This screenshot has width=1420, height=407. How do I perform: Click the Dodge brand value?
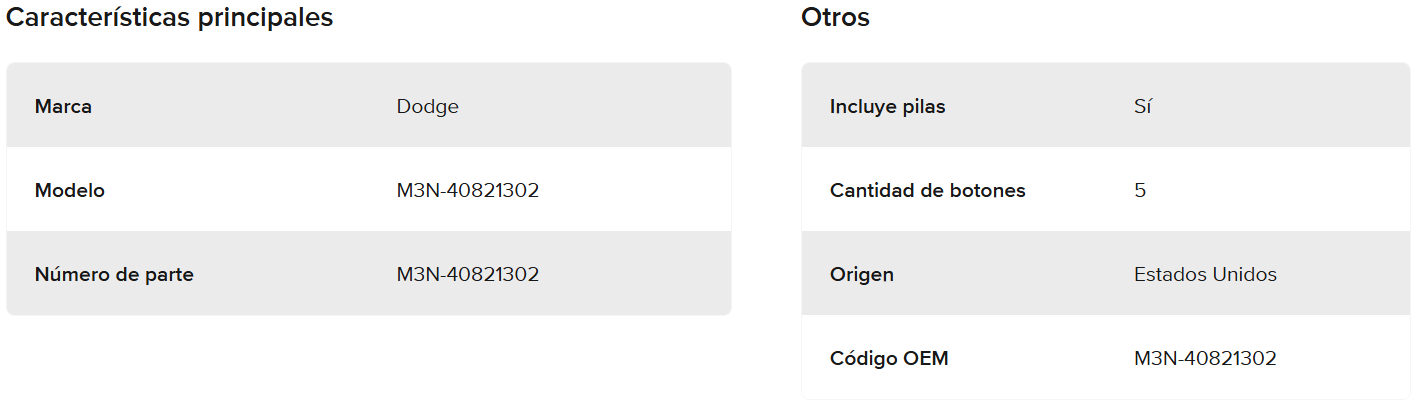point(428,106)
